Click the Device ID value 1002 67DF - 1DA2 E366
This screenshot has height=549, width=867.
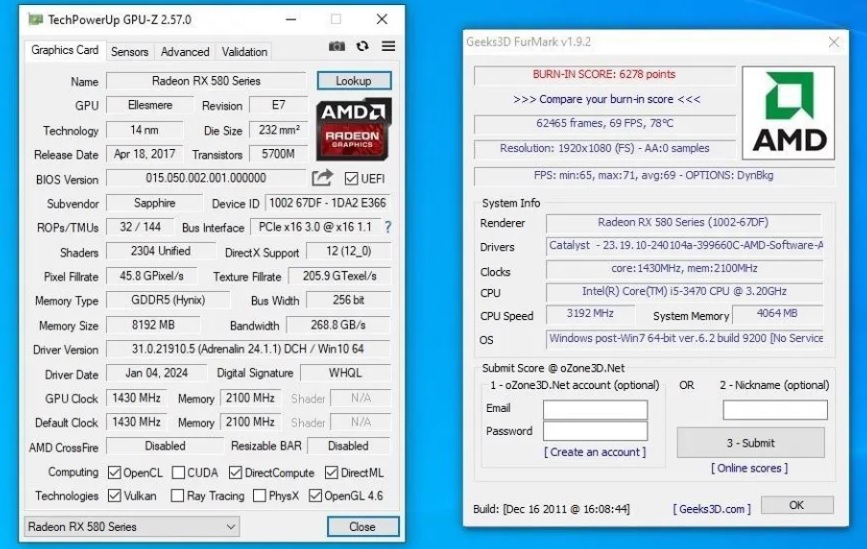pos(327,203)
